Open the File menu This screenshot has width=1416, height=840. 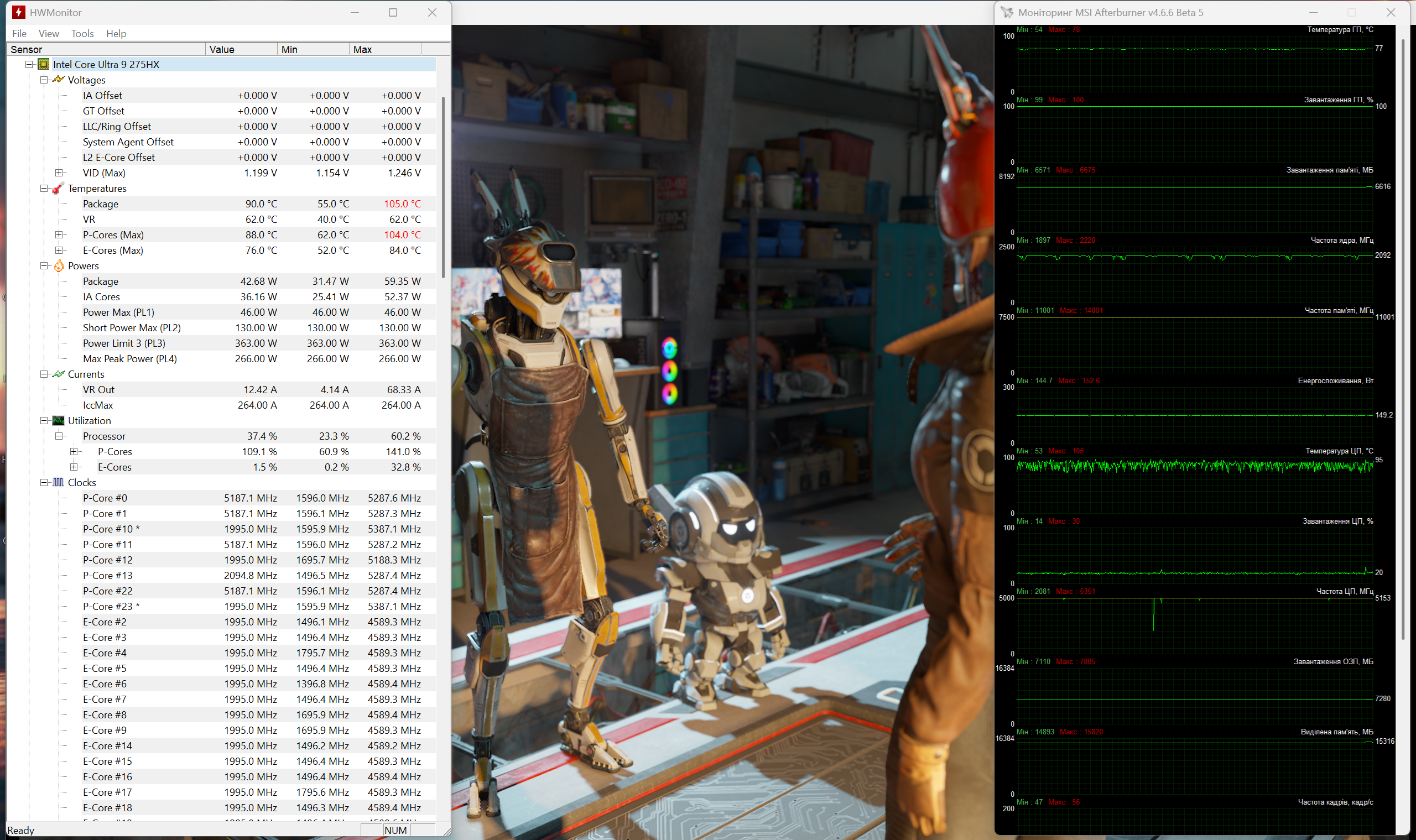tap(19, 33)
